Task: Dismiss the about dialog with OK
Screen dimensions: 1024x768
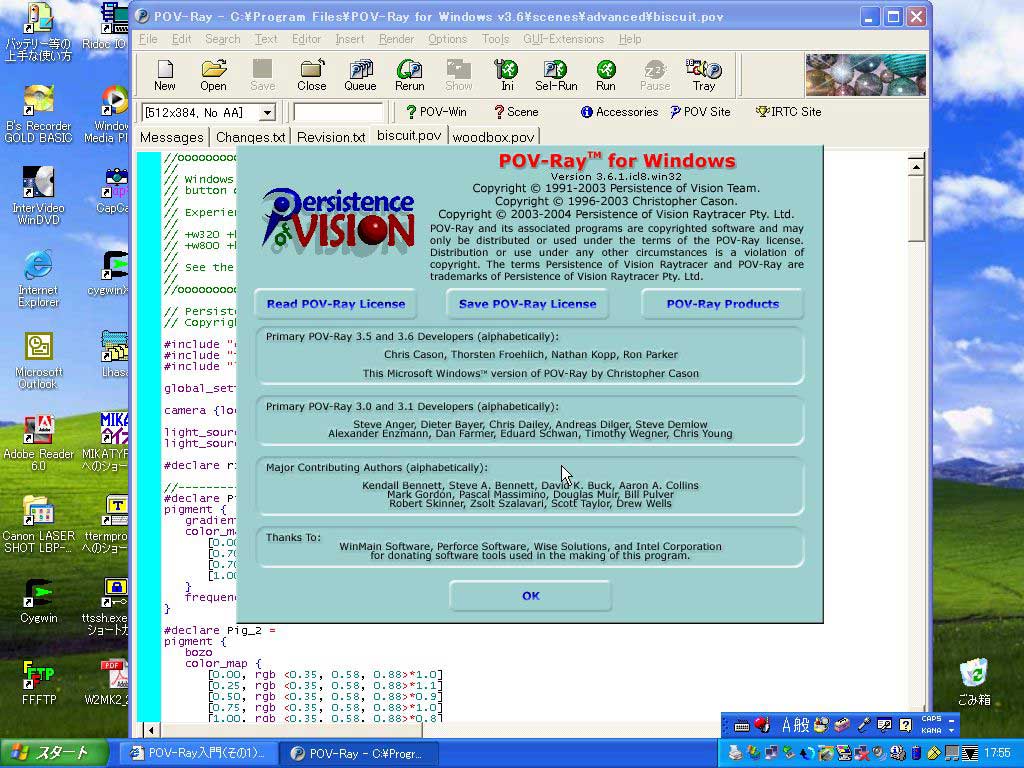Action: pos(530,596)
